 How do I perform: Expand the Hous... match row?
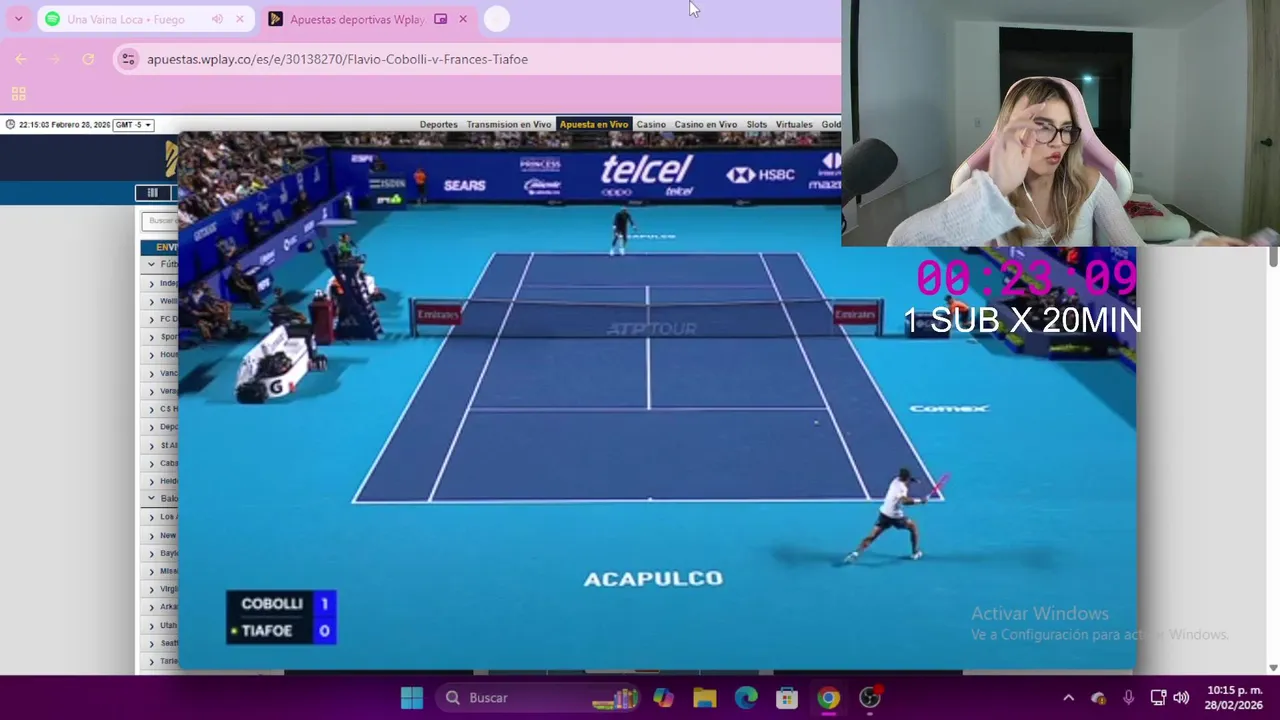(x=151, y=355)
